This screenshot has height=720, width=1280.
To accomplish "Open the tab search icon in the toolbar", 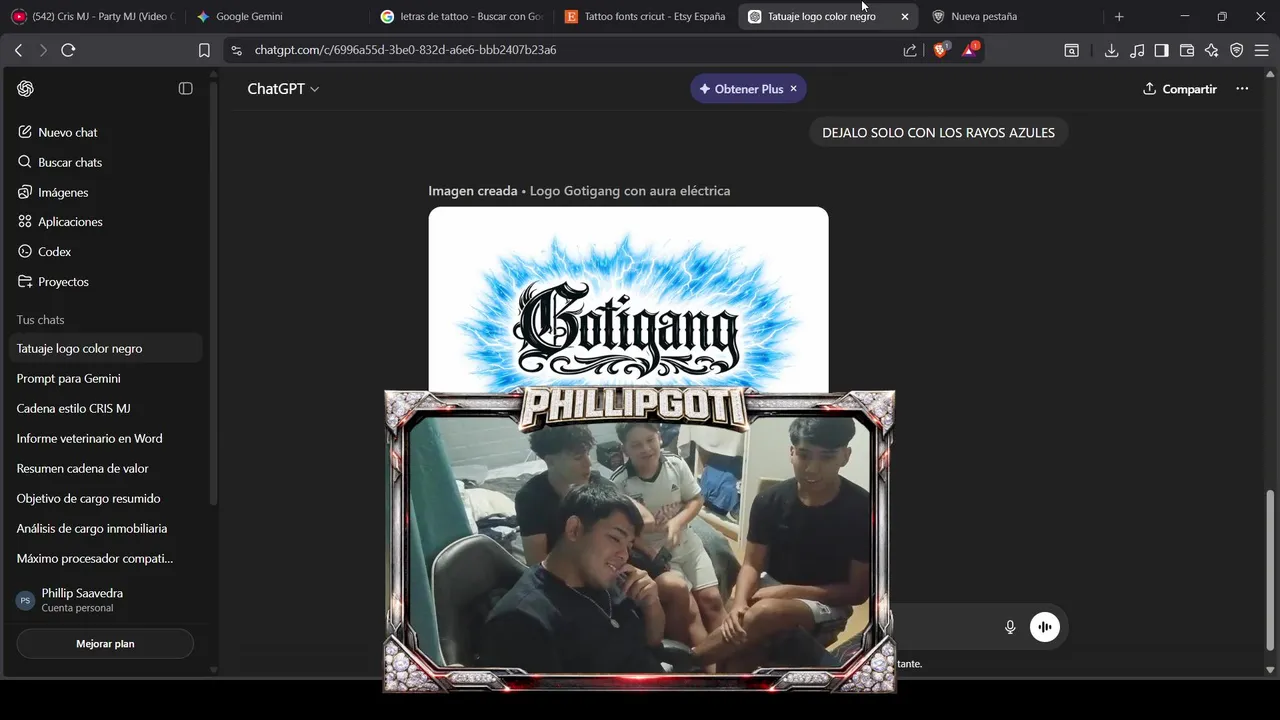I will click(1072, 50).
